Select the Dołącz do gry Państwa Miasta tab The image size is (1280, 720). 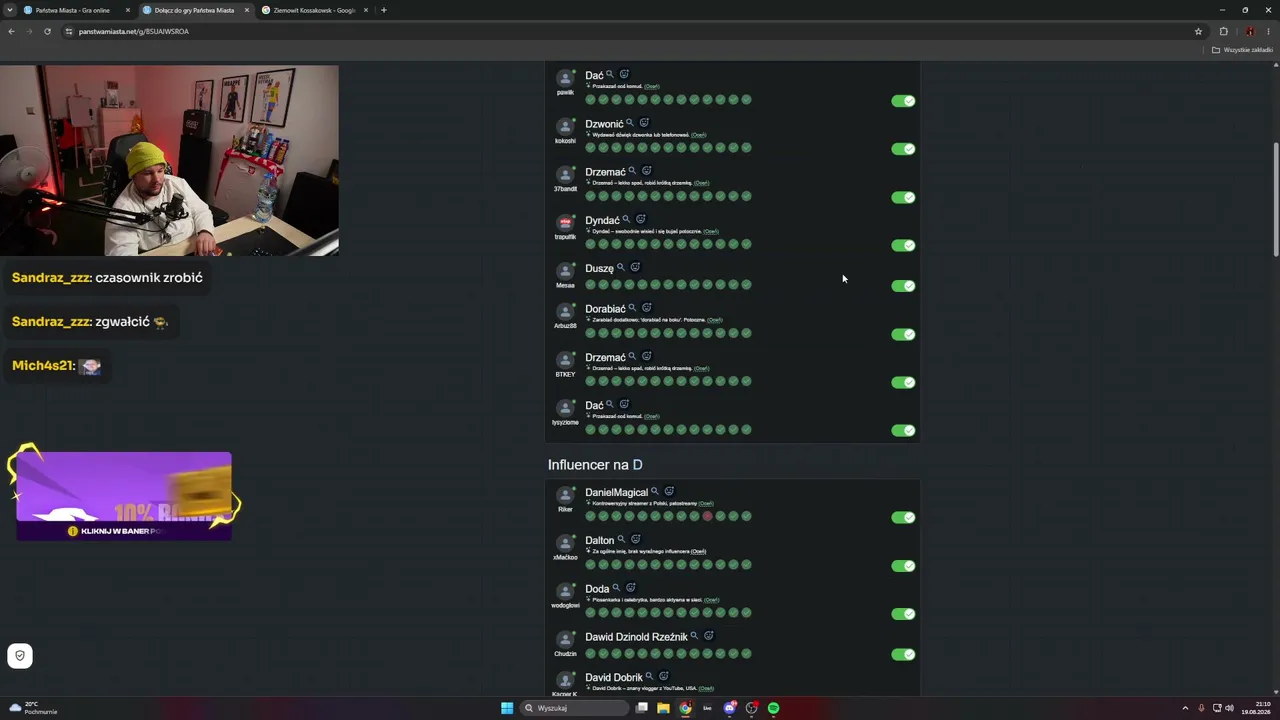tap(195, 10)
